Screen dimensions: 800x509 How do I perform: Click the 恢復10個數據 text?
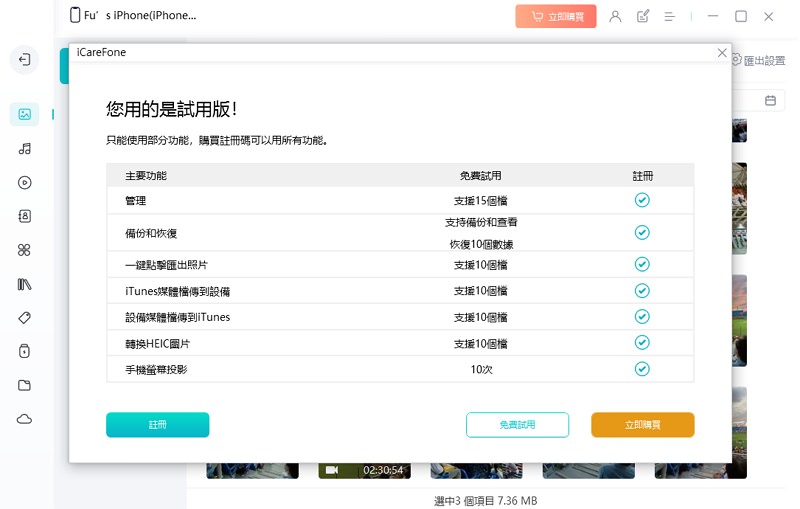pos(481,244)
